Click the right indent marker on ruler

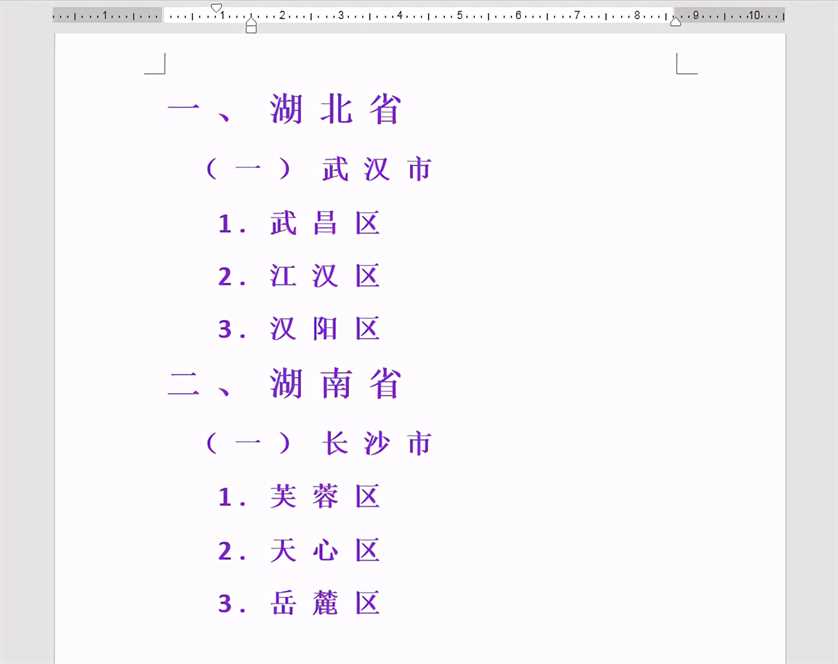[x=676, y=21]
